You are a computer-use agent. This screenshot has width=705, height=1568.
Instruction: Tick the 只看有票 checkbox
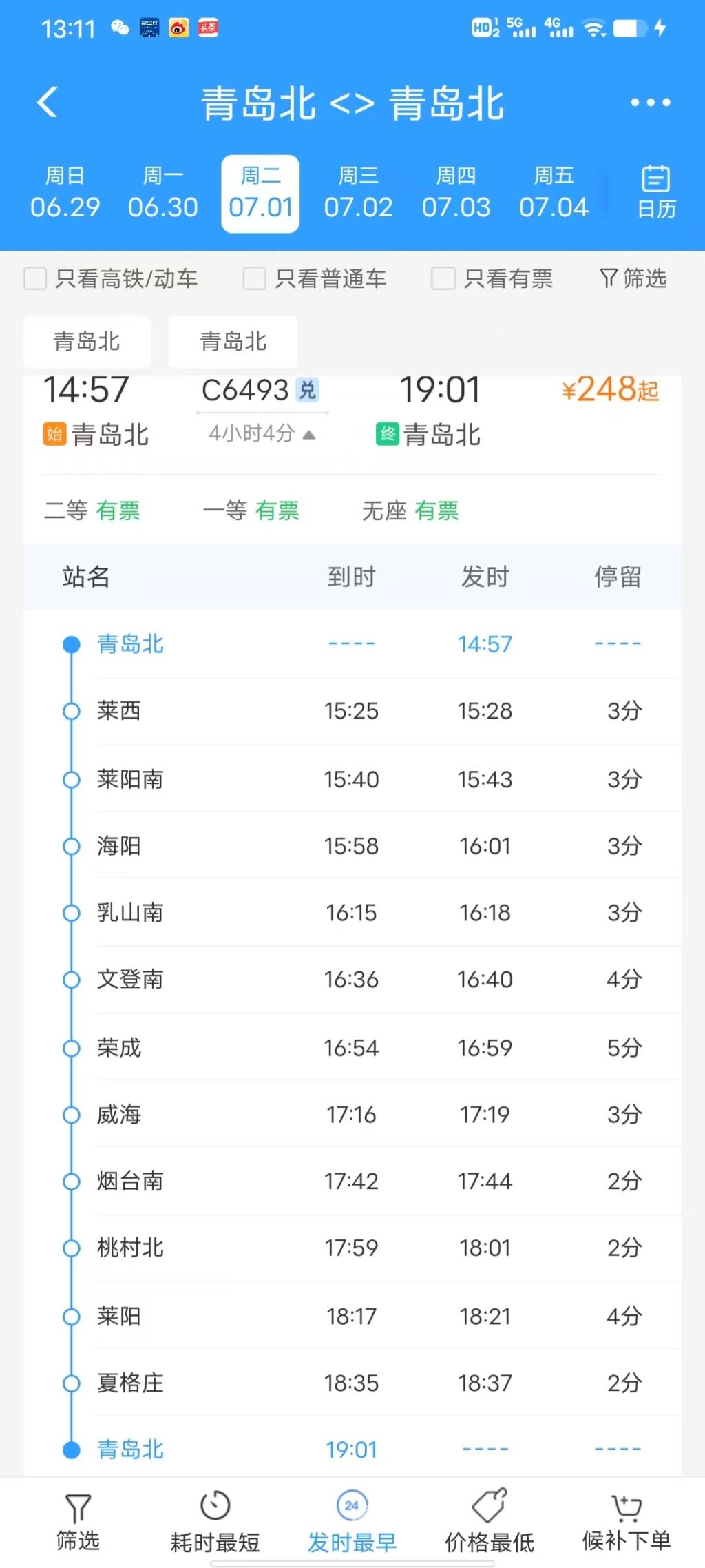443,279
